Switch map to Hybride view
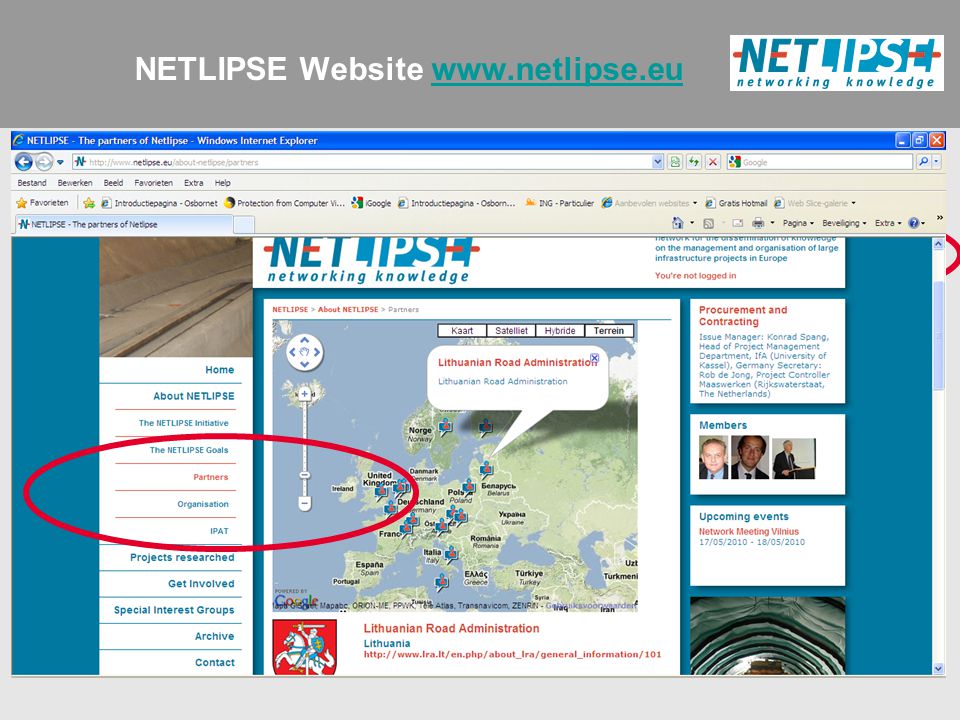 [560, 331]
